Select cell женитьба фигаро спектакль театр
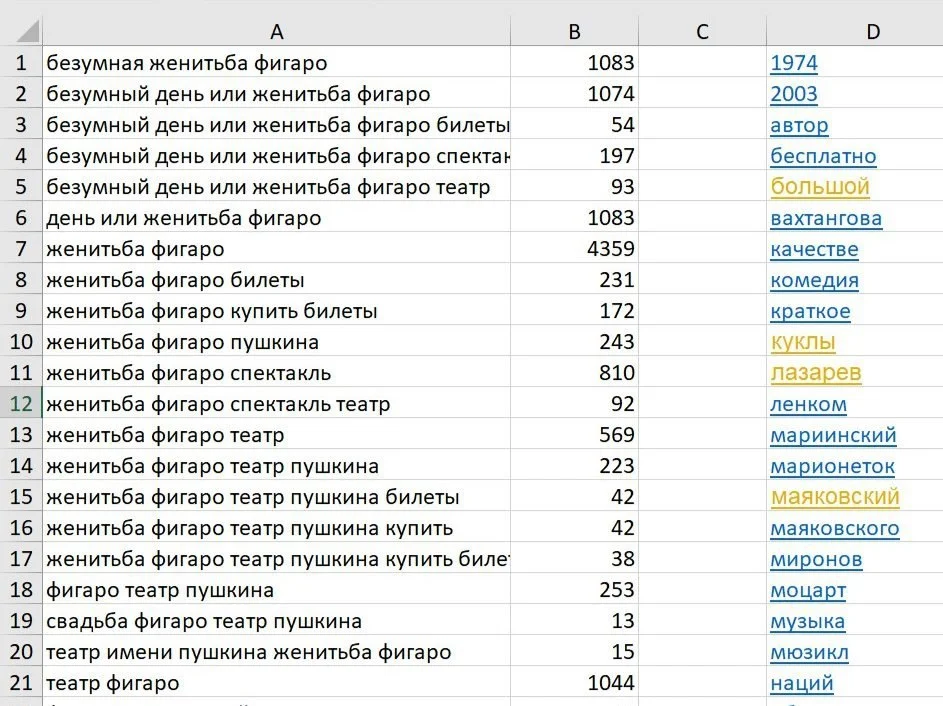The width and height of the screenshot is (943, 706). coord(277,404)
